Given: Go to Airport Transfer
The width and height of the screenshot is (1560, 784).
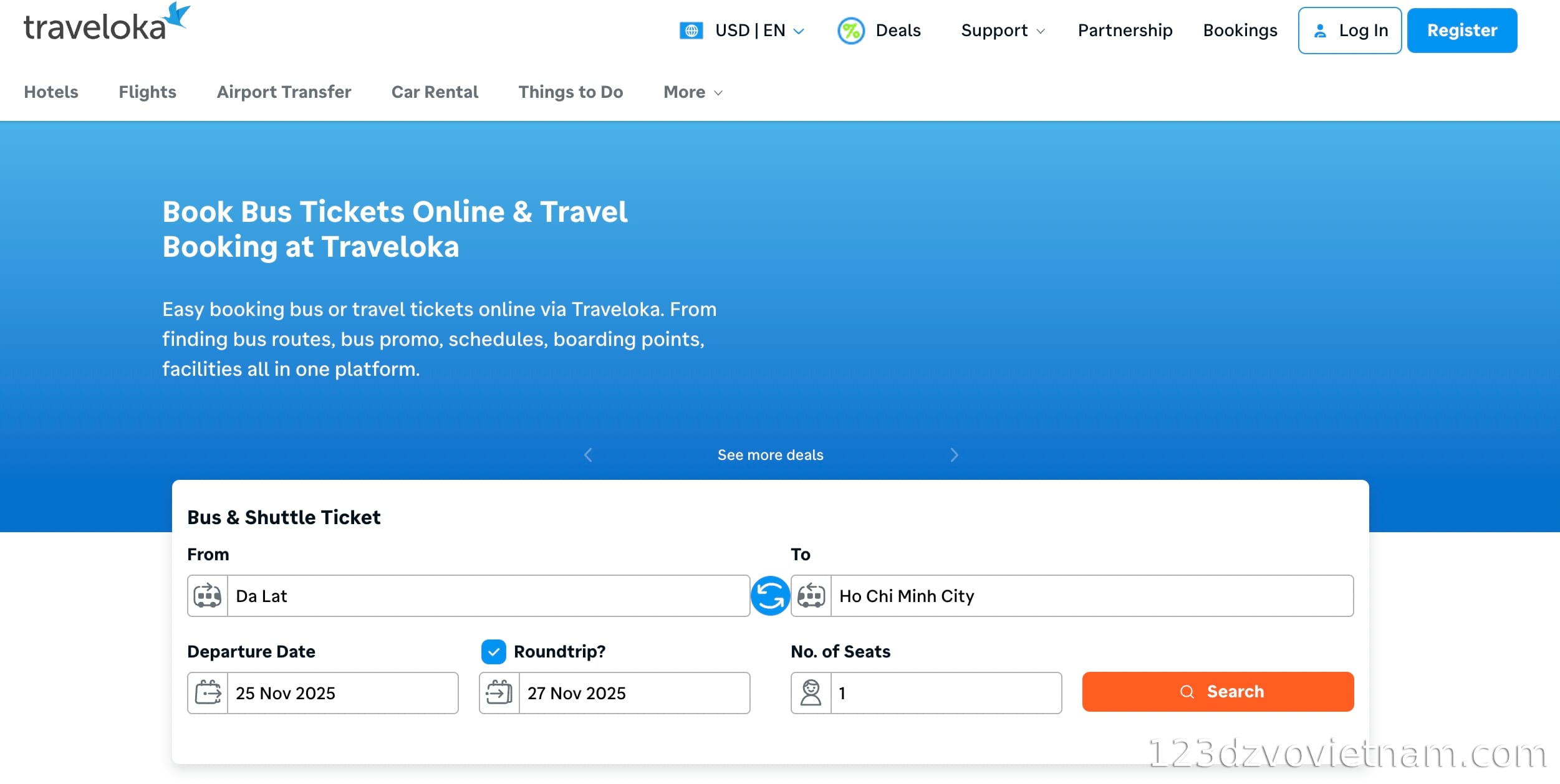Looking at the screenshot, I should [x=284, y=92].
